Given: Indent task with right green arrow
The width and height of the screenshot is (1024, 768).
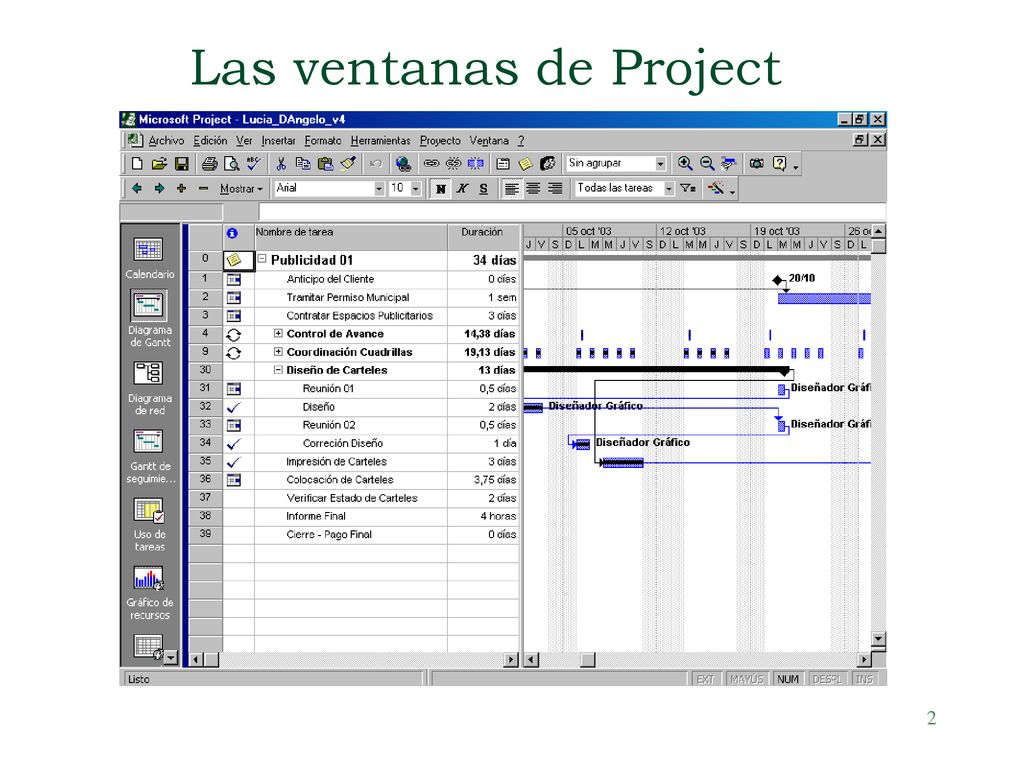Looking at the screenshot, I should 159,189.
